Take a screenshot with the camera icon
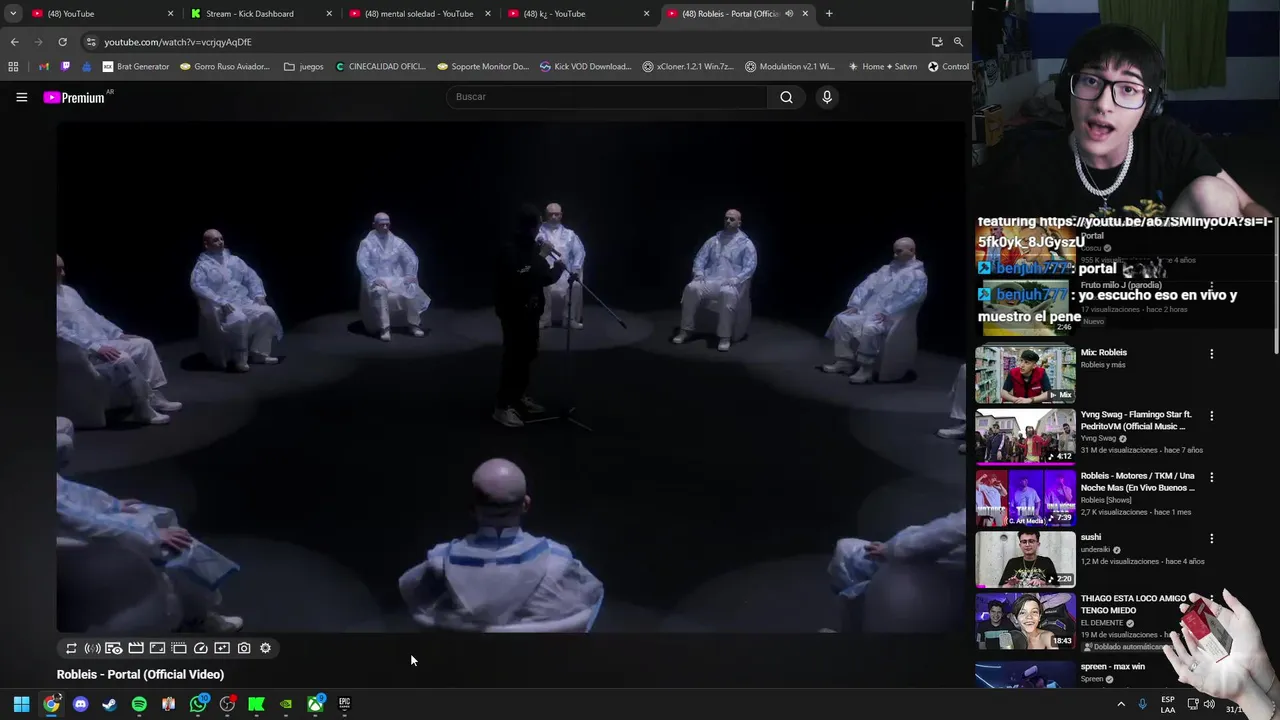 click(244, 648)
